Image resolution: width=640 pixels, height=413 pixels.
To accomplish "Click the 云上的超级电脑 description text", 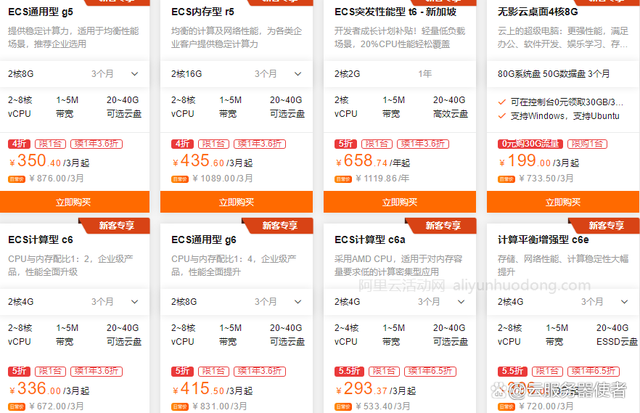I will click(563, 38).
